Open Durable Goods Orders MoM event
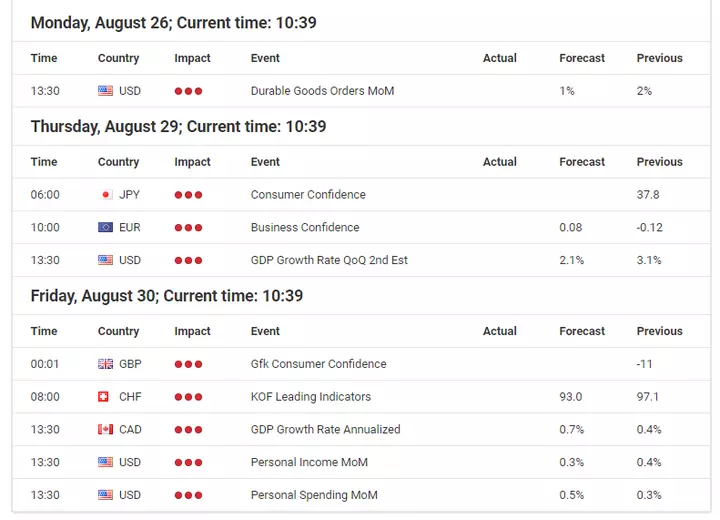 click(322, 91)
